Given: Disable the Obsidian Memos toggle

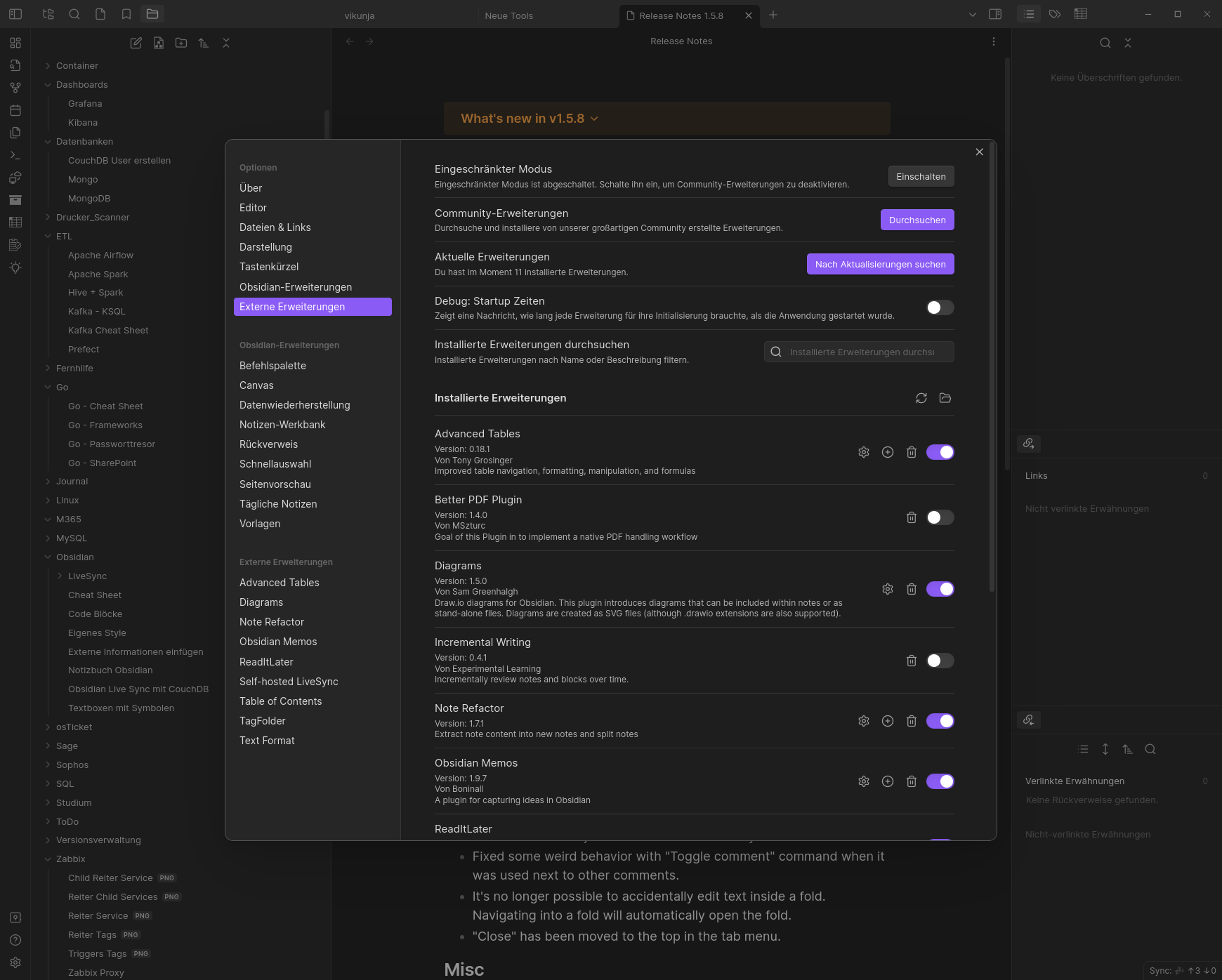Looking at the screenshot, I should (940, 781).
